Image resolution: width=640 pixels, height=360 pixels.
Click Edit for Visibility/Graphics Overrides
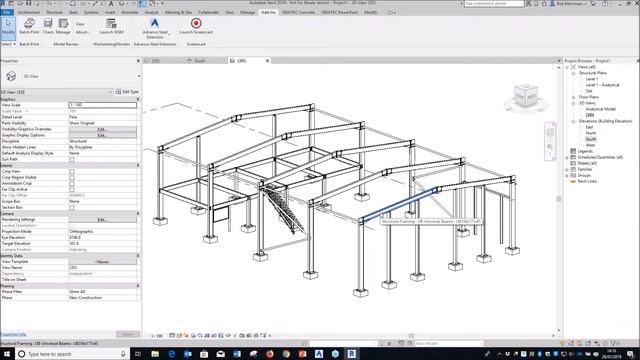point(102,129)
